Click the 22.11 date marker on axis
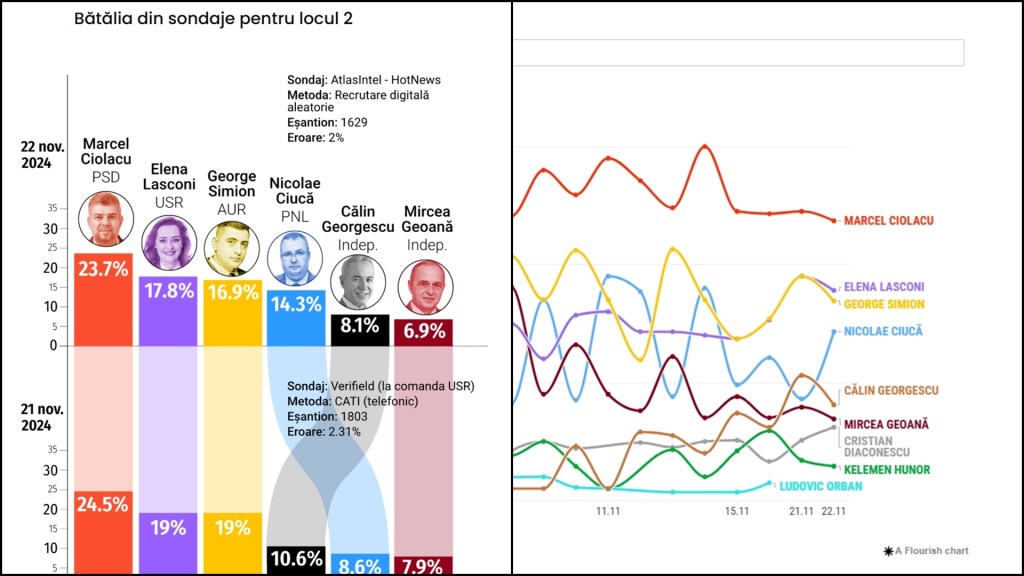 tap(833, 511)
